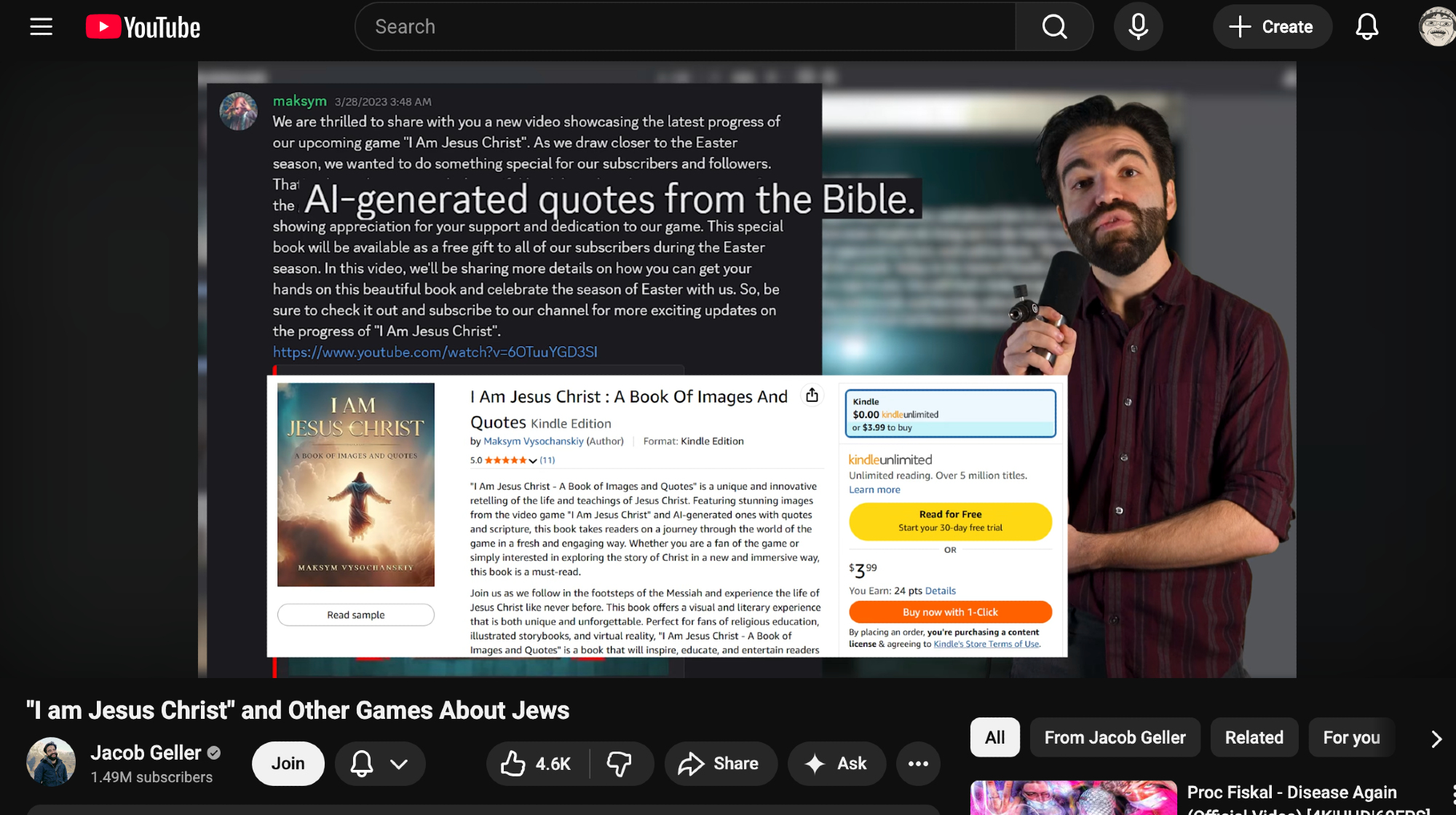Start voice search with microphone

point(1138,27)
